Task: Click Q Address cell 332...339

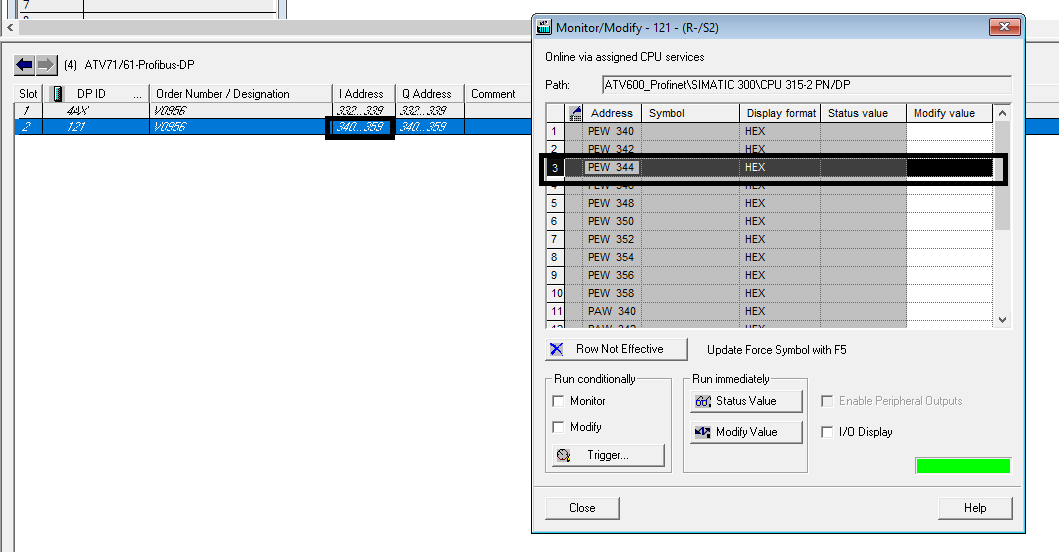Action: tap(429, 111)
